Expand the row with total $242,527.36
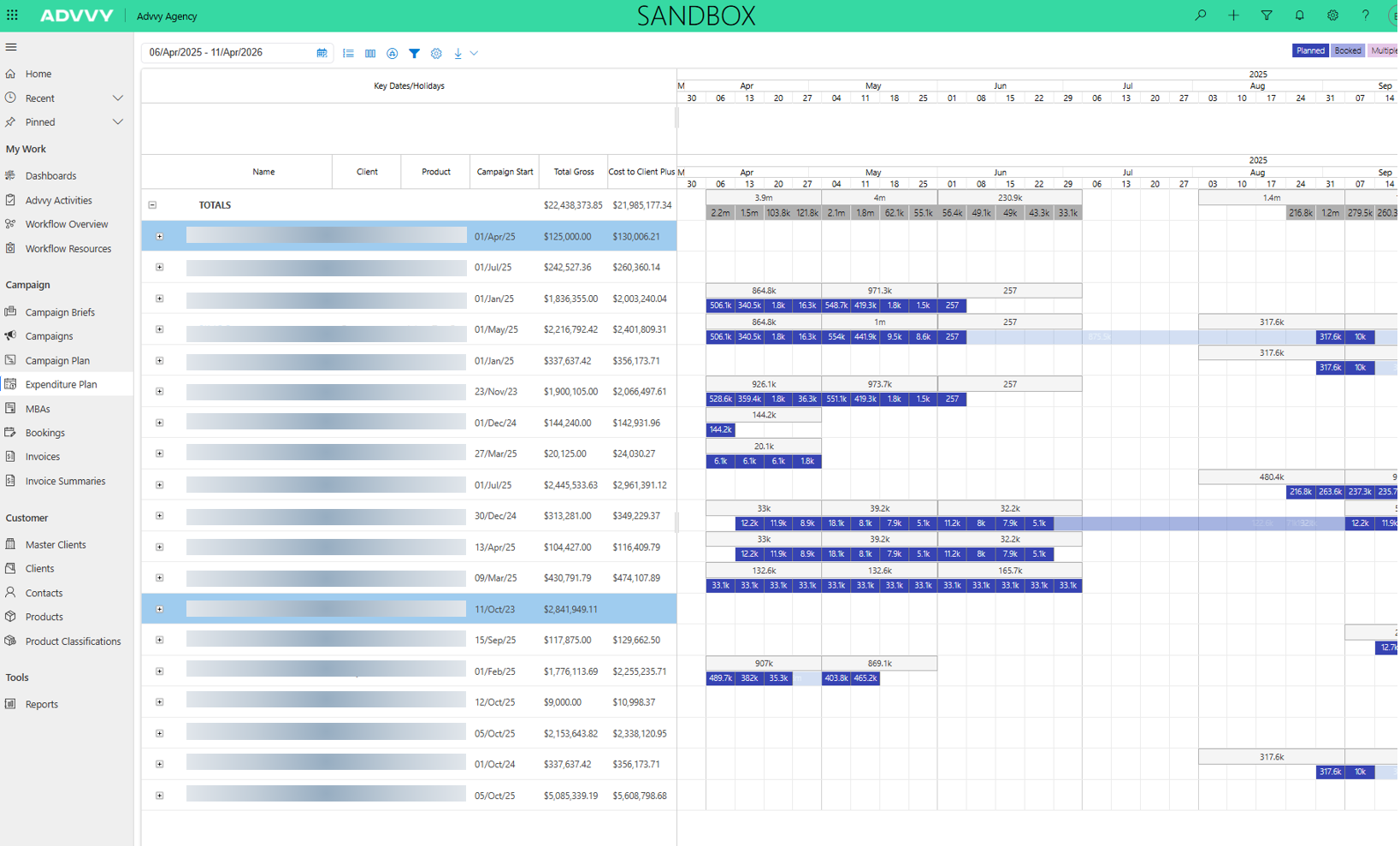Viewport: 1400px width, 846px height. tap(160, 268)
